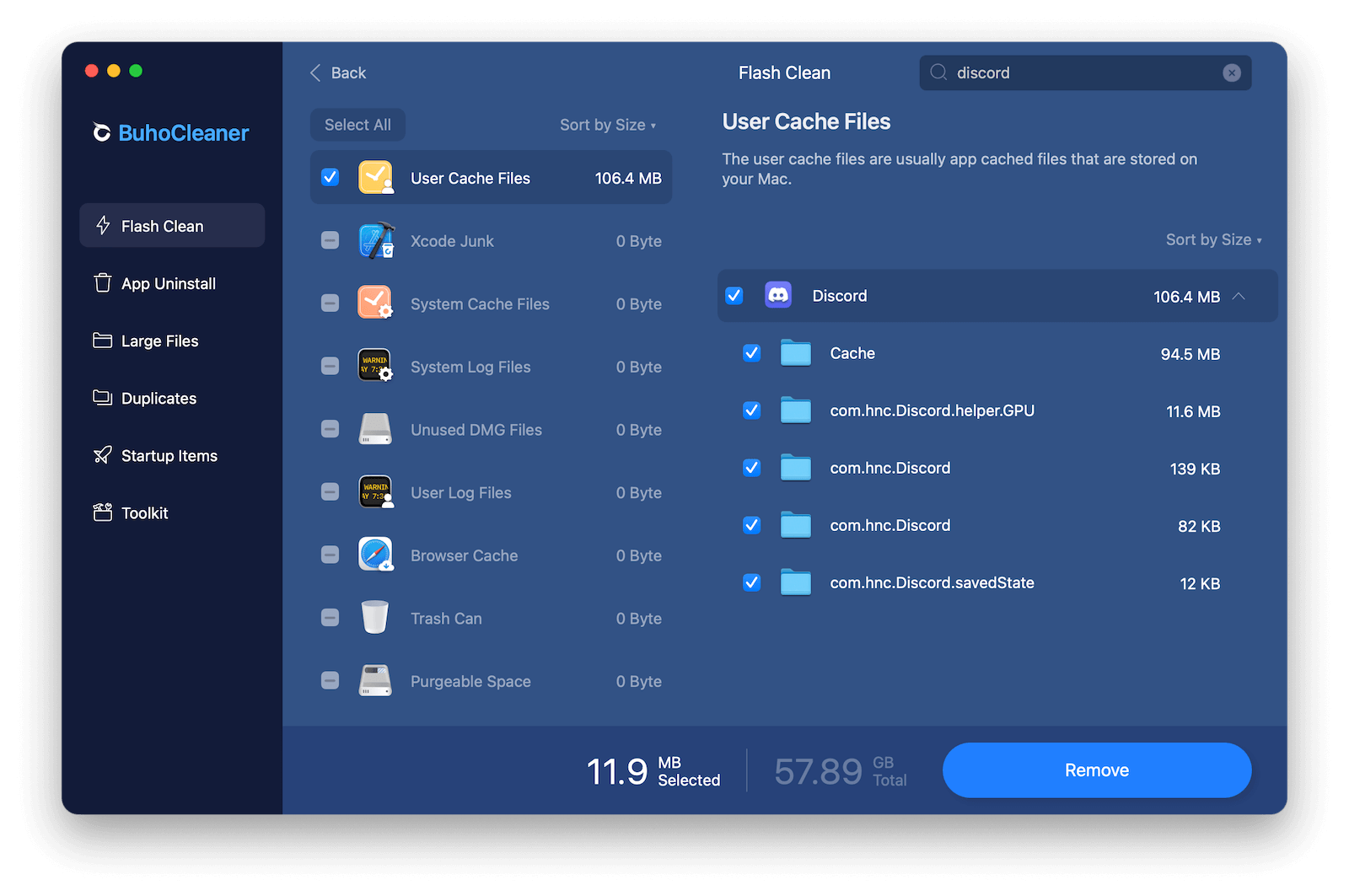
Task: Click the search magnifier icon
Action: pos(938,72)
